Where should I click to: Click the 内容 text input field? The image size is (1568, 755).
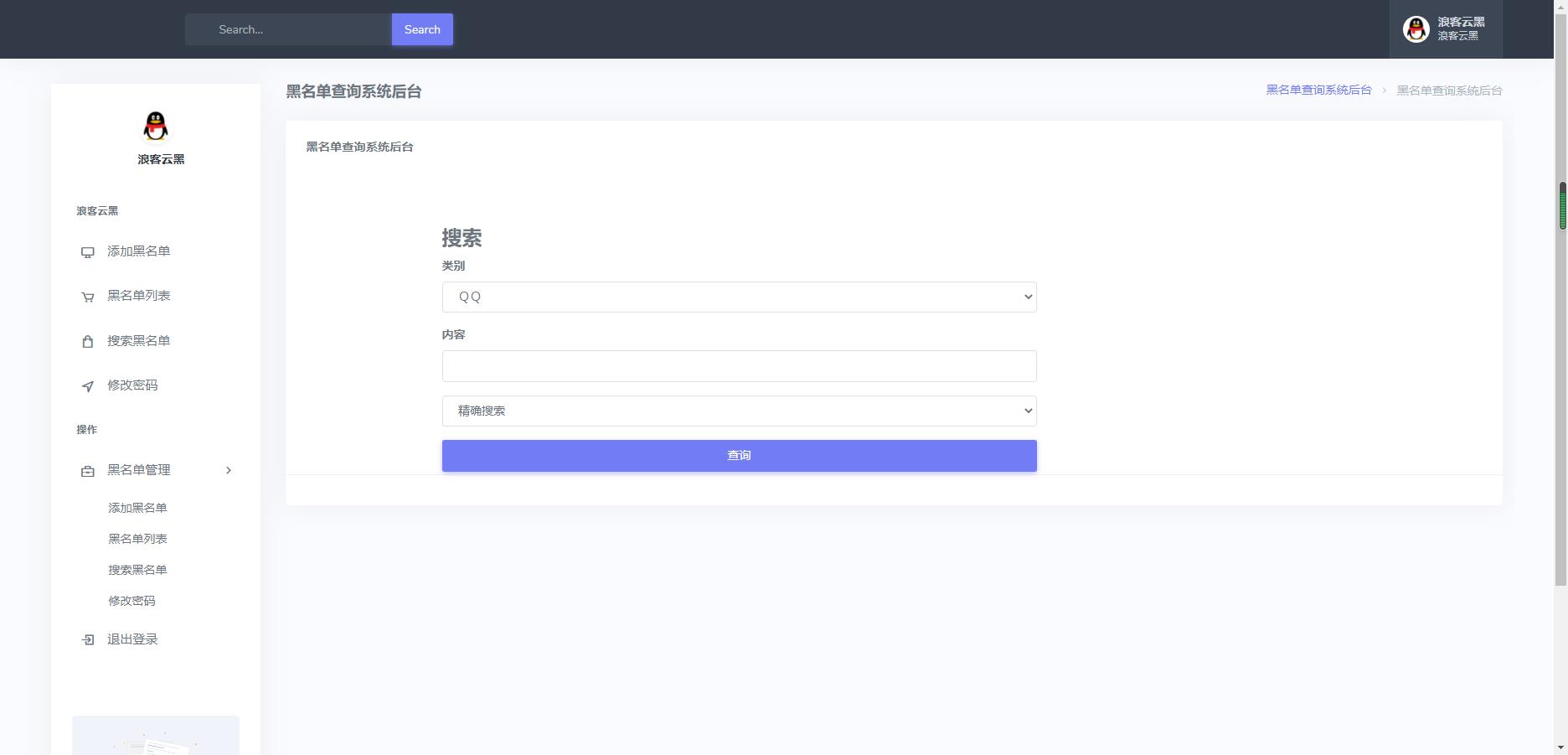pyautogui.click(x=739, y=365)
